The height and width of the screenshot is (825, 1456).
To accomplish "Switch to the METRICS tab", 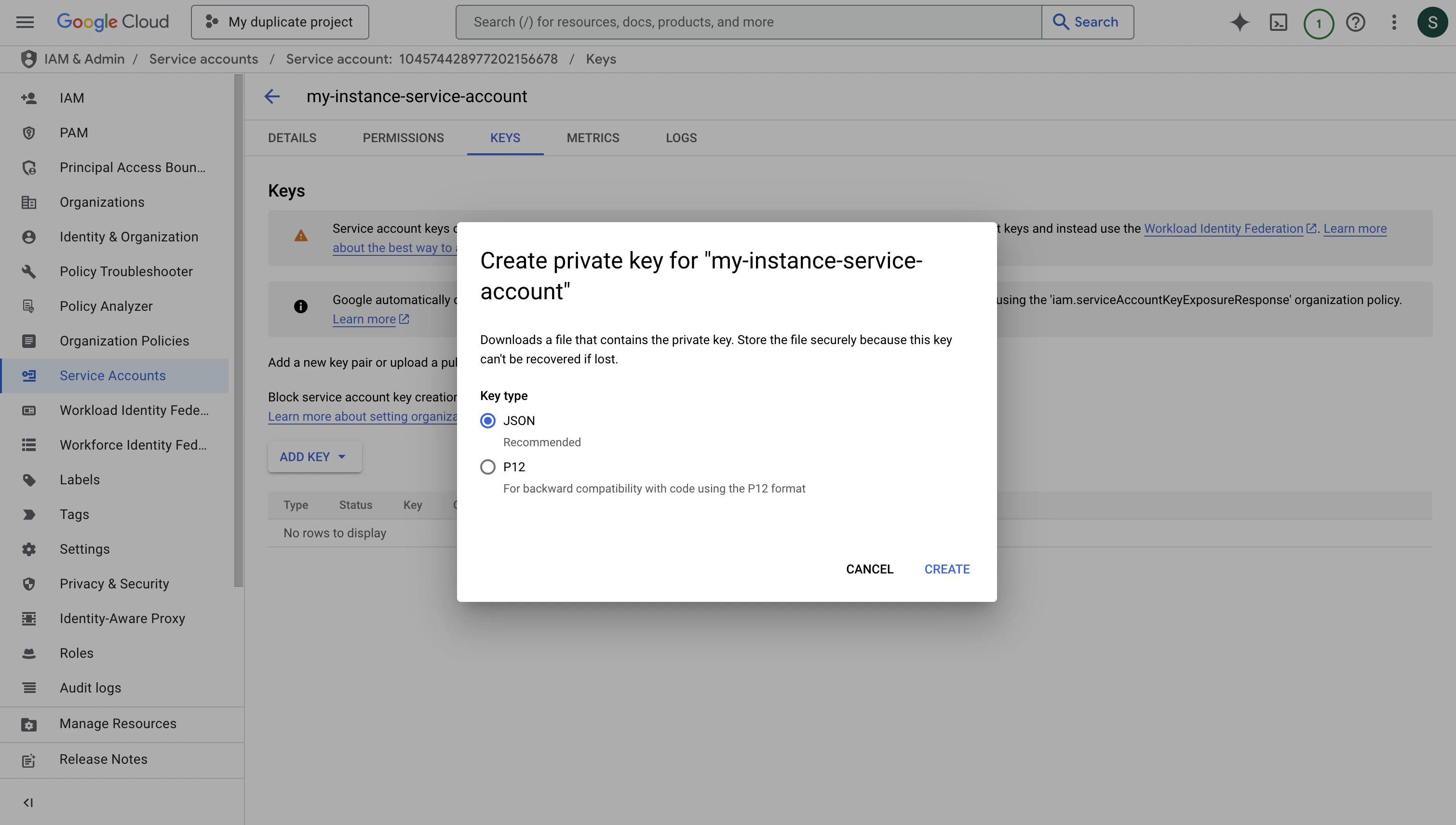I will [593, 138].
